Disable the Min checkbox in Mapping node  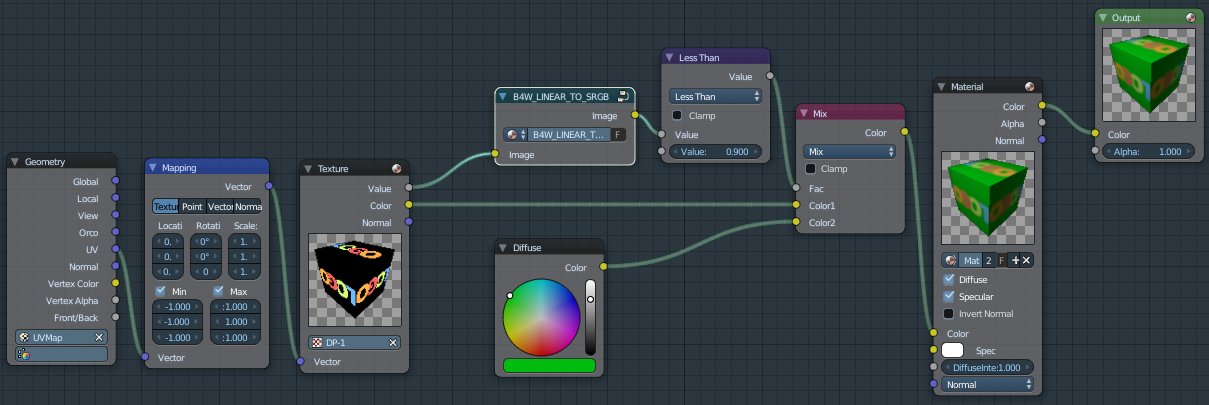(160, 291)
